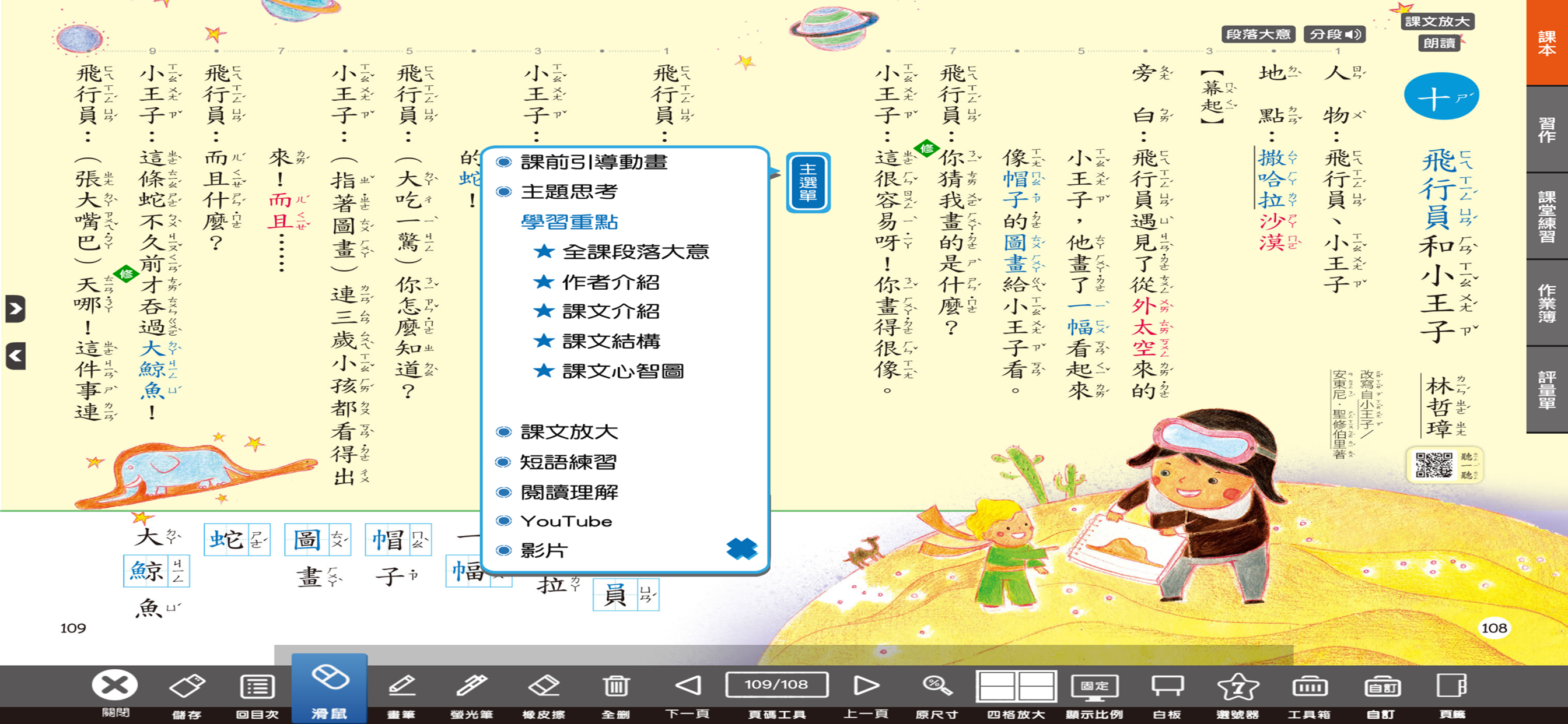
Task: Close the popup menu with blue X
Action: click(x=741, y=549)
